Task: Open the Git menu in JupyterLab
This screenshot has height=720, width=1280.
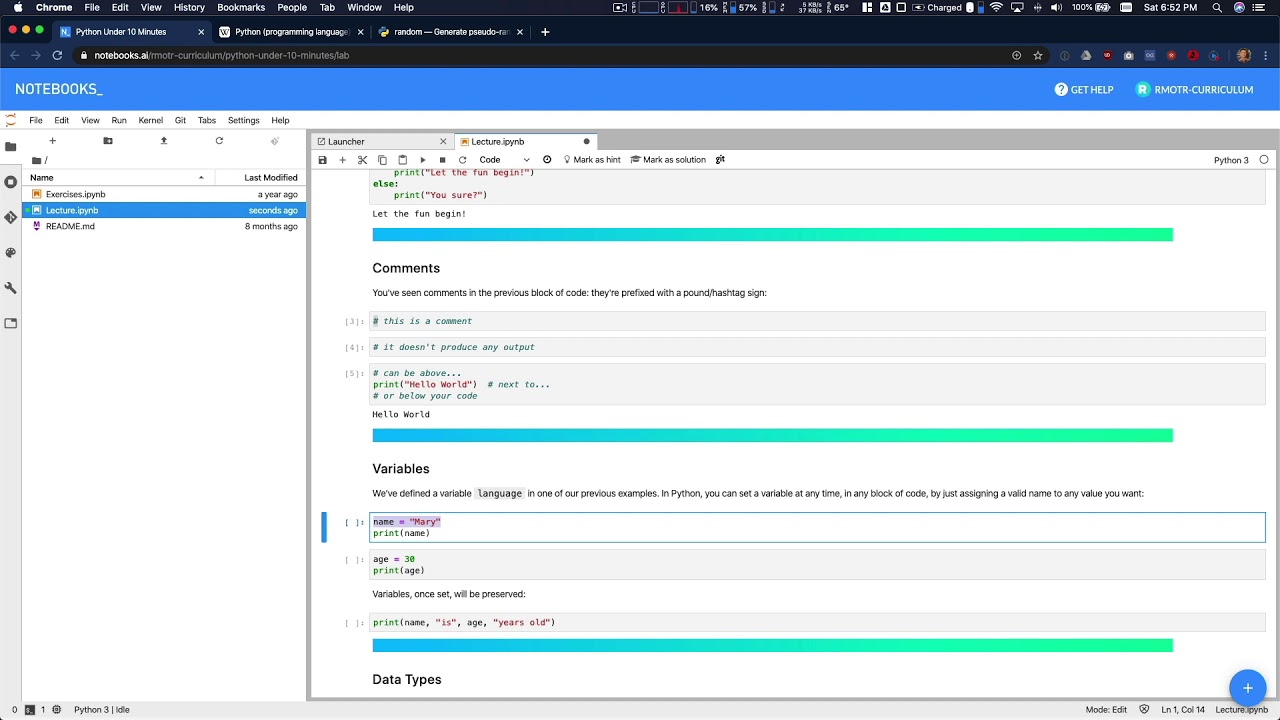Action: coord(180,120)
